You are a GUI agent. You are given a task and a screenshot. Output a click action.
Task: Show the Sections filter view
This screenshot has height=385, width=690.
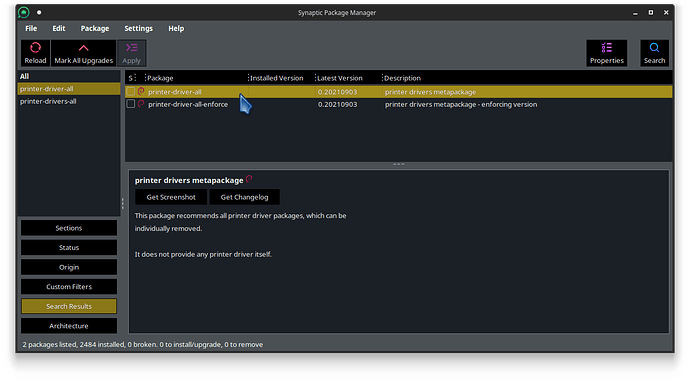[x=69, y=228]
